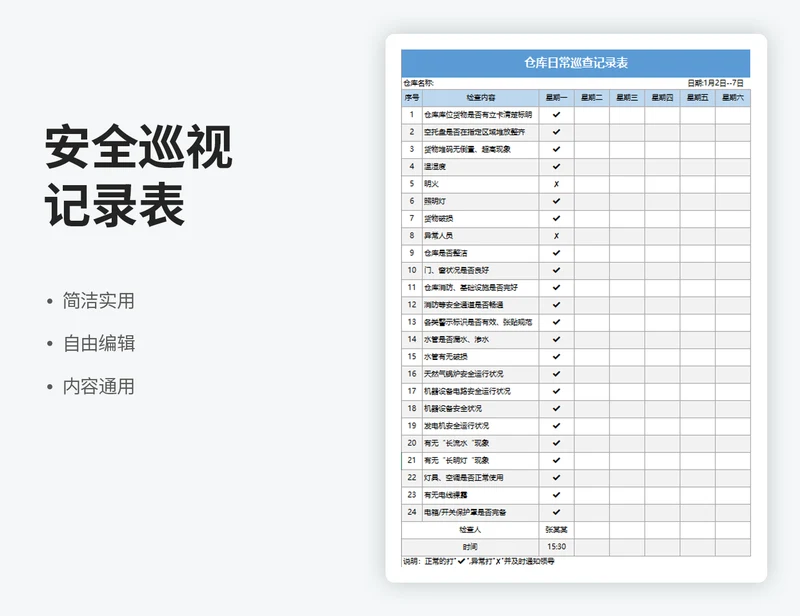Click row 24 cell 电箱/开关保护罩是否完备
The height and width of the screenshot is (616, 800).
pos(481,512)
